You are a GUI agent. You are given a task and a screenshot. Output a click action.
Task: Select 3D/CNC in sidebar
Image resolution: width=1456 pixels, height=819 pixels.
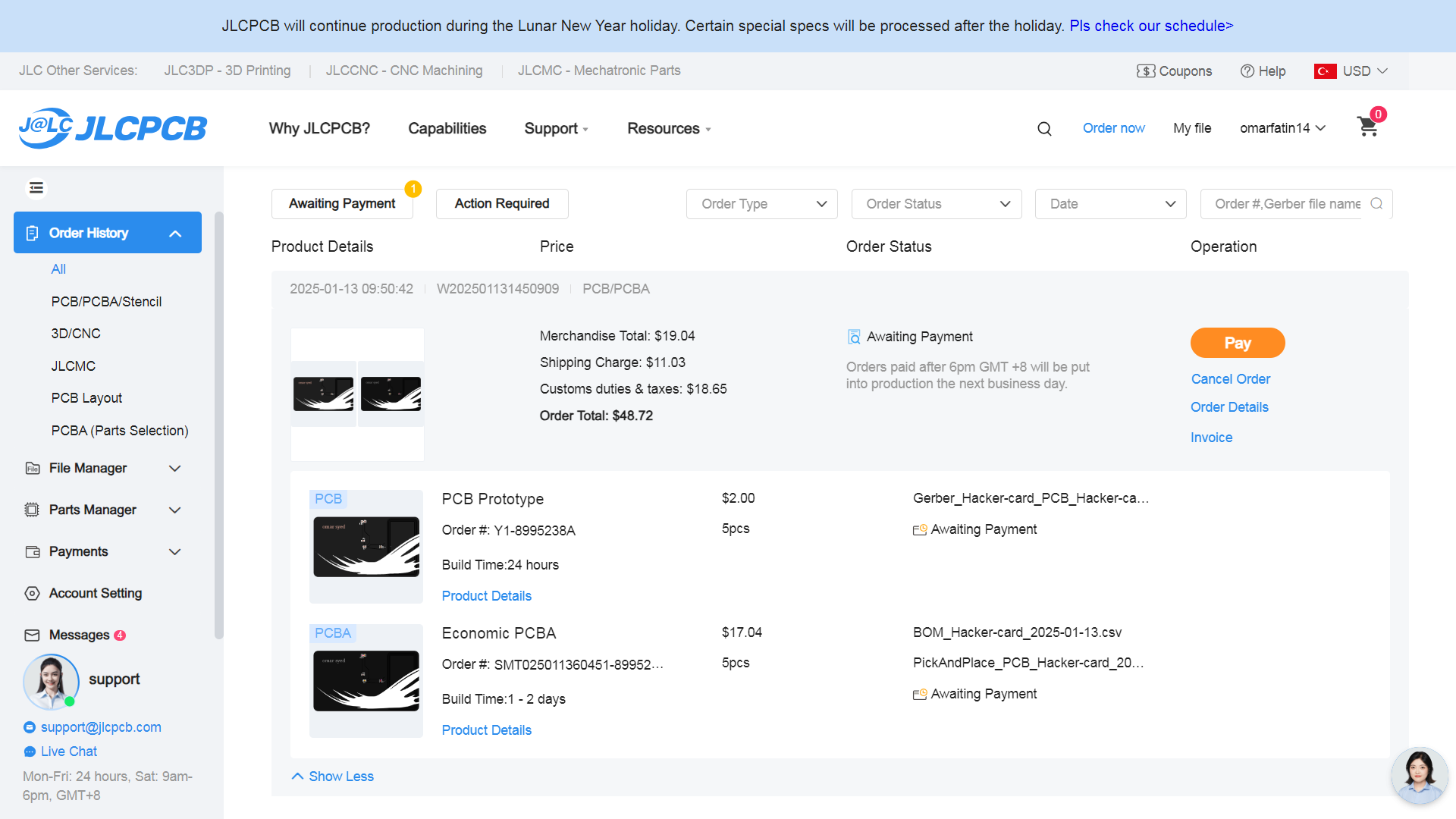click(x=76, y=334)
